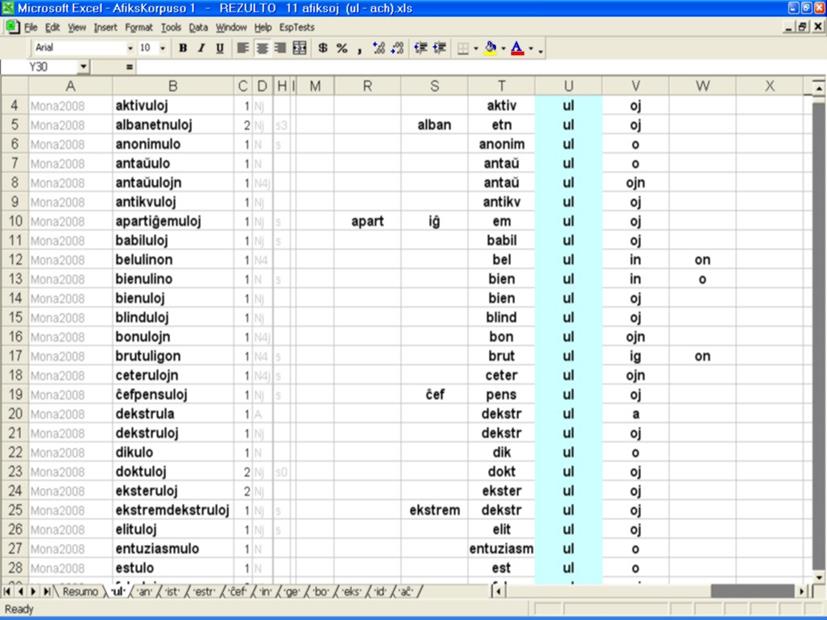Open toolbar options overflow arrow
This screenshot has width=827, height=620.
(541, 50)
